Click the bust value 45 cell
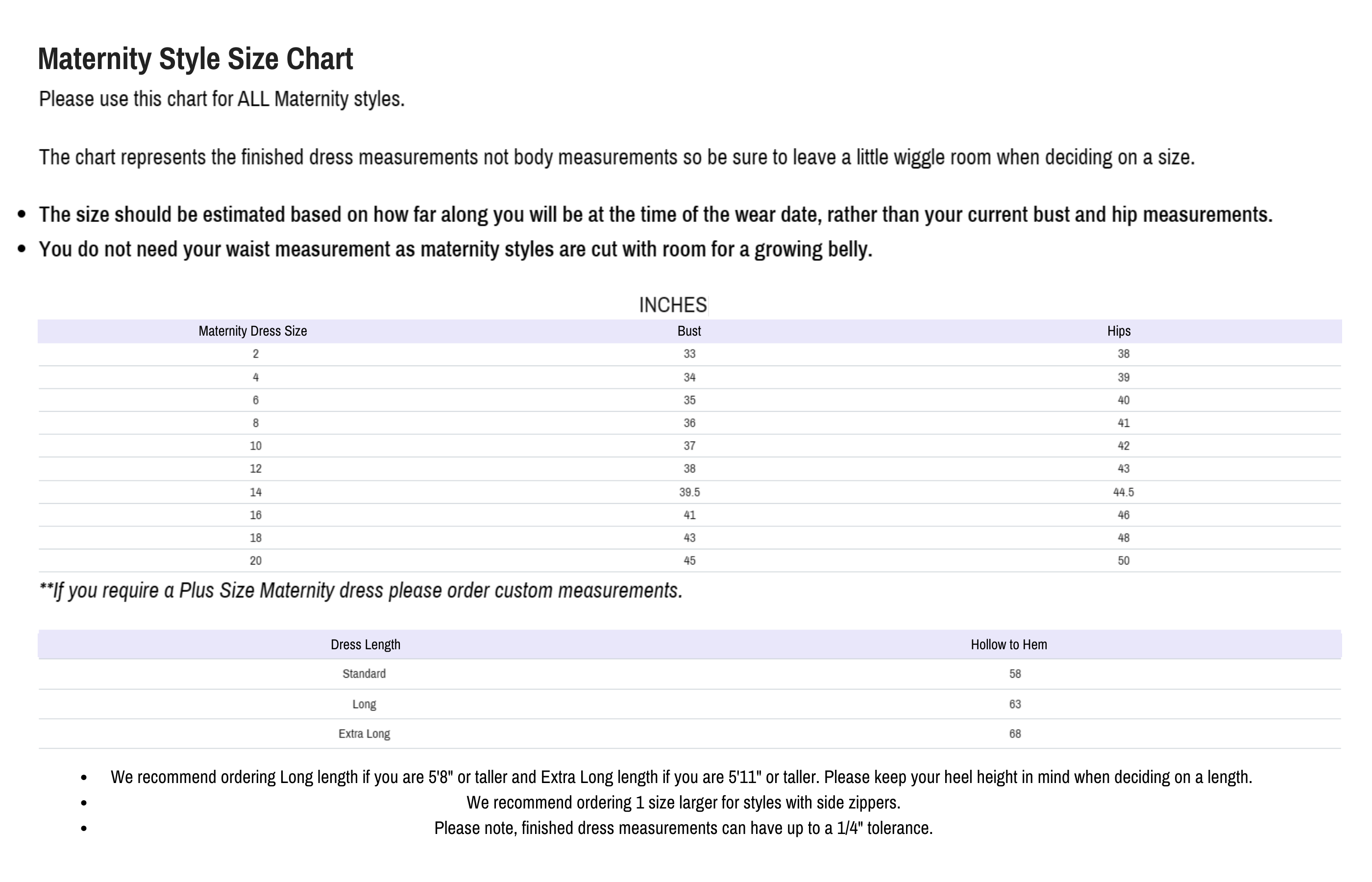The image size is (1372, 882). (x=689, y=561)
